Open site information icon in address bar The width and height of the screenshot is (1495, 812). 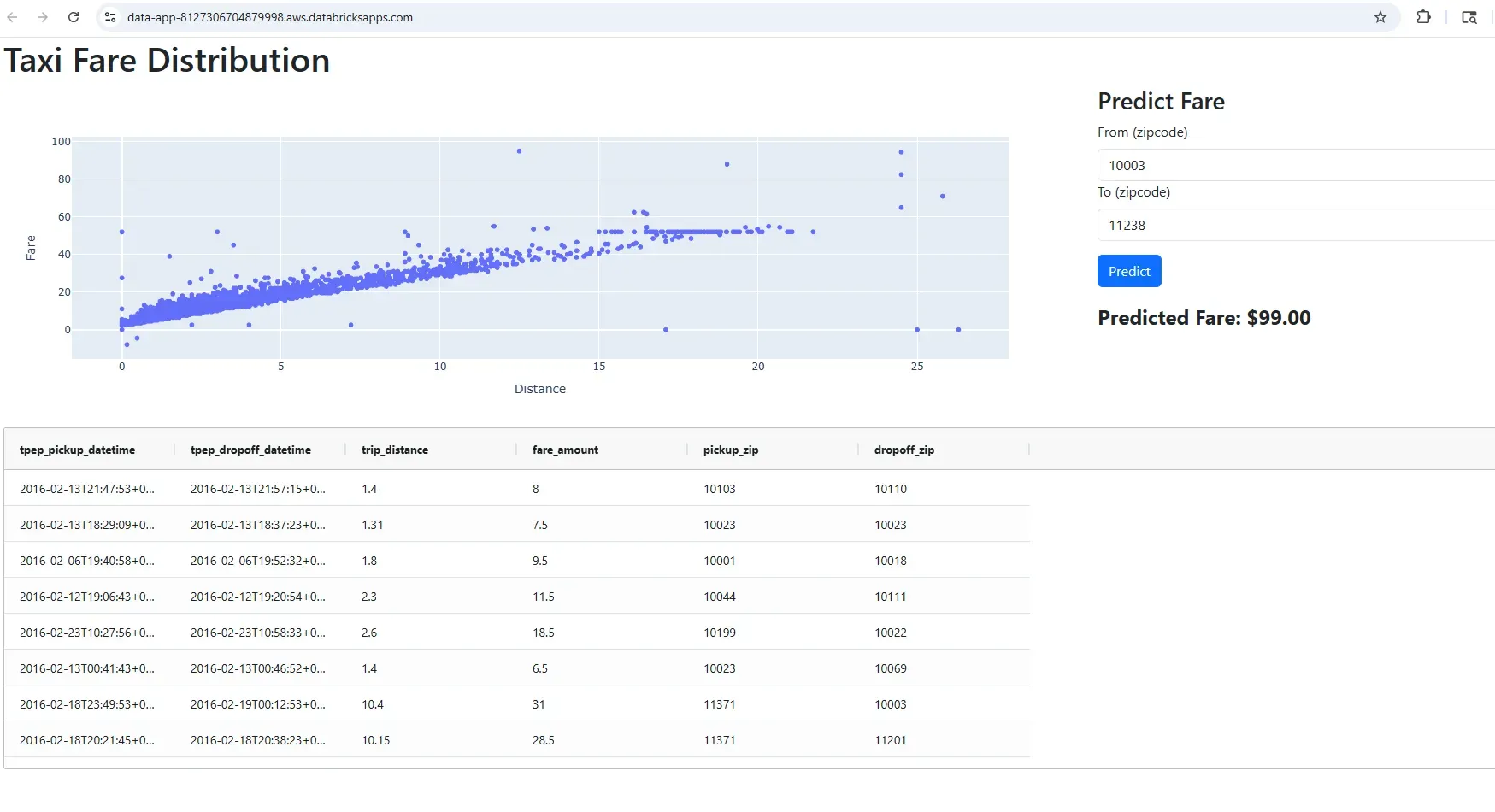pyautogui.click(x=110, y=17)
